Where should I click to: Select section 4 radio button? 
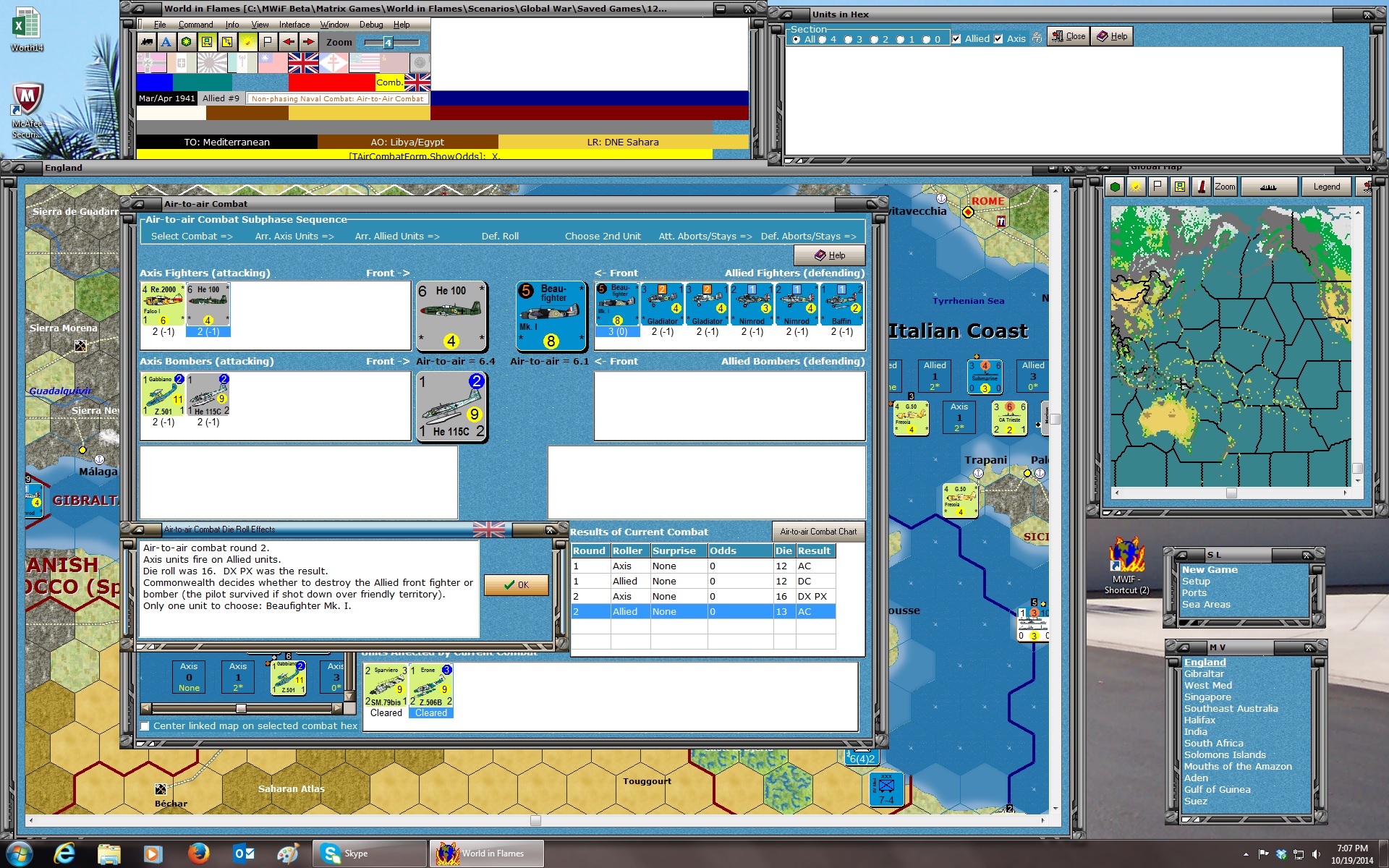823,39
